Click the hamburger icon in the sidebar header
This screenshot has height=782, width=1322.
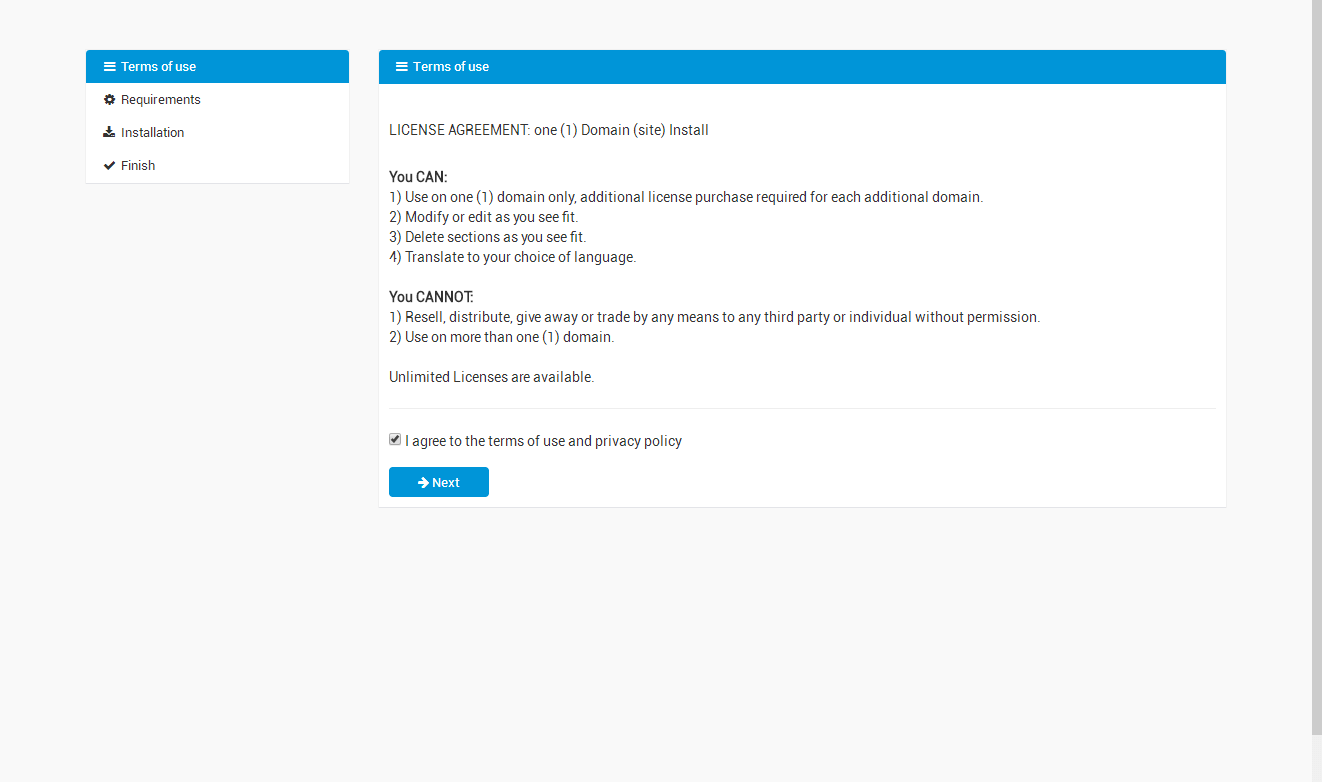click(109, 67)
